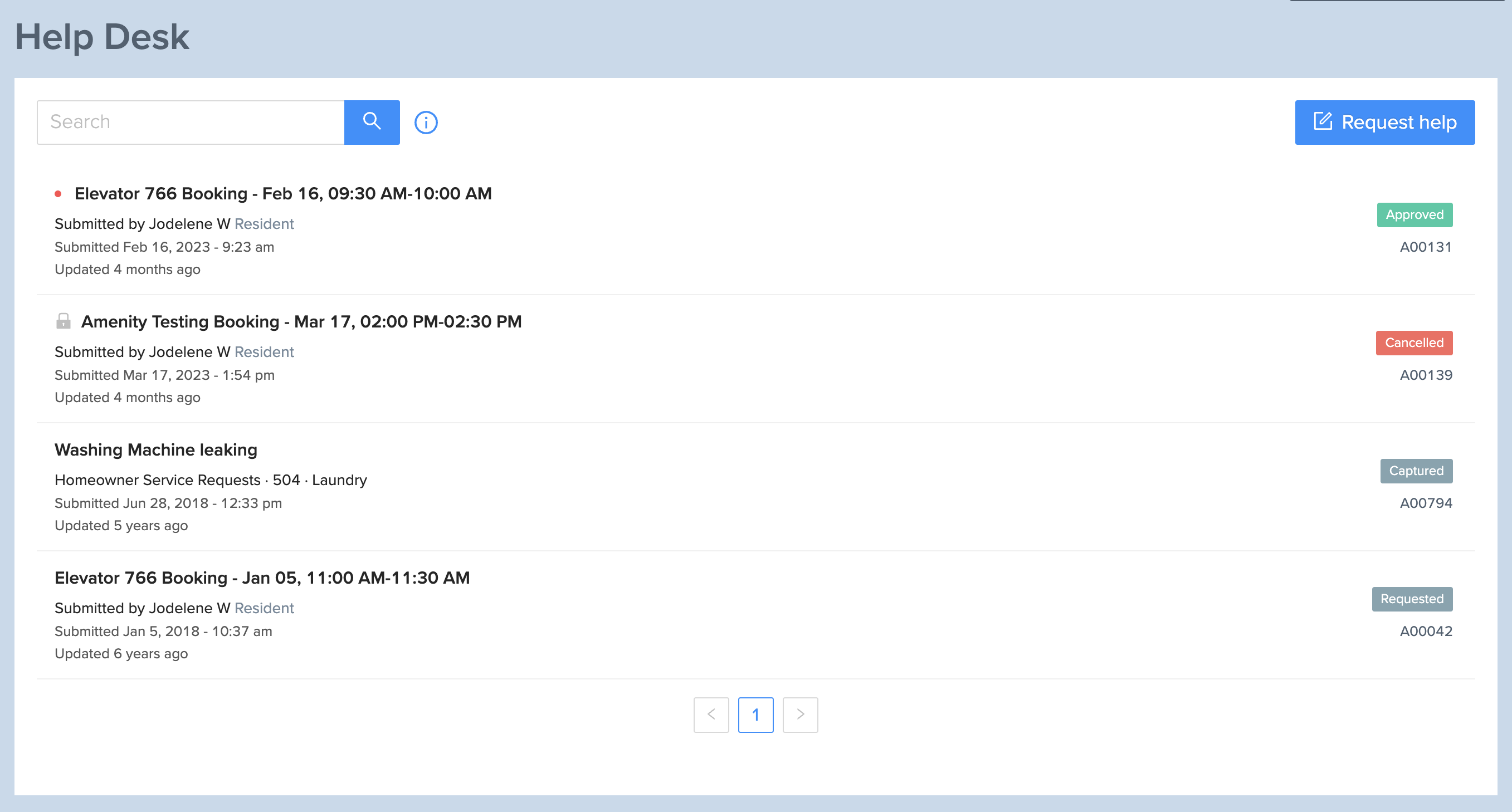Go to next page with right arrow
The width and height of the screenshot is (1512, 812).
coord(800,715)
